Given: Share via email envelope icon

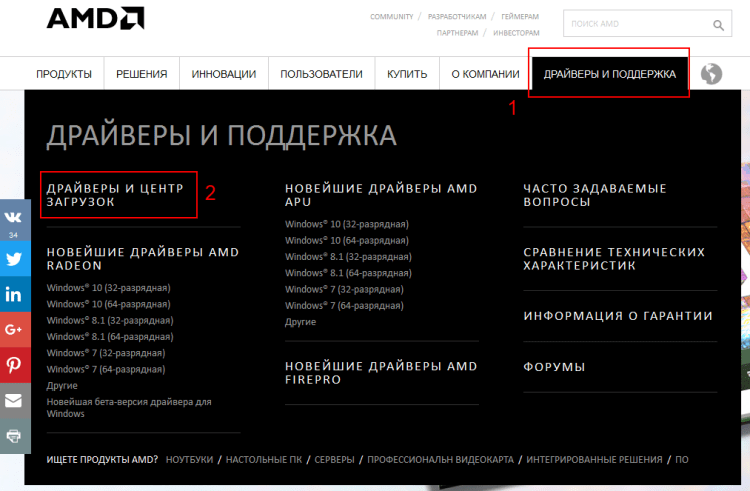Looking at the screenshot, I should [x=14, y=400].
